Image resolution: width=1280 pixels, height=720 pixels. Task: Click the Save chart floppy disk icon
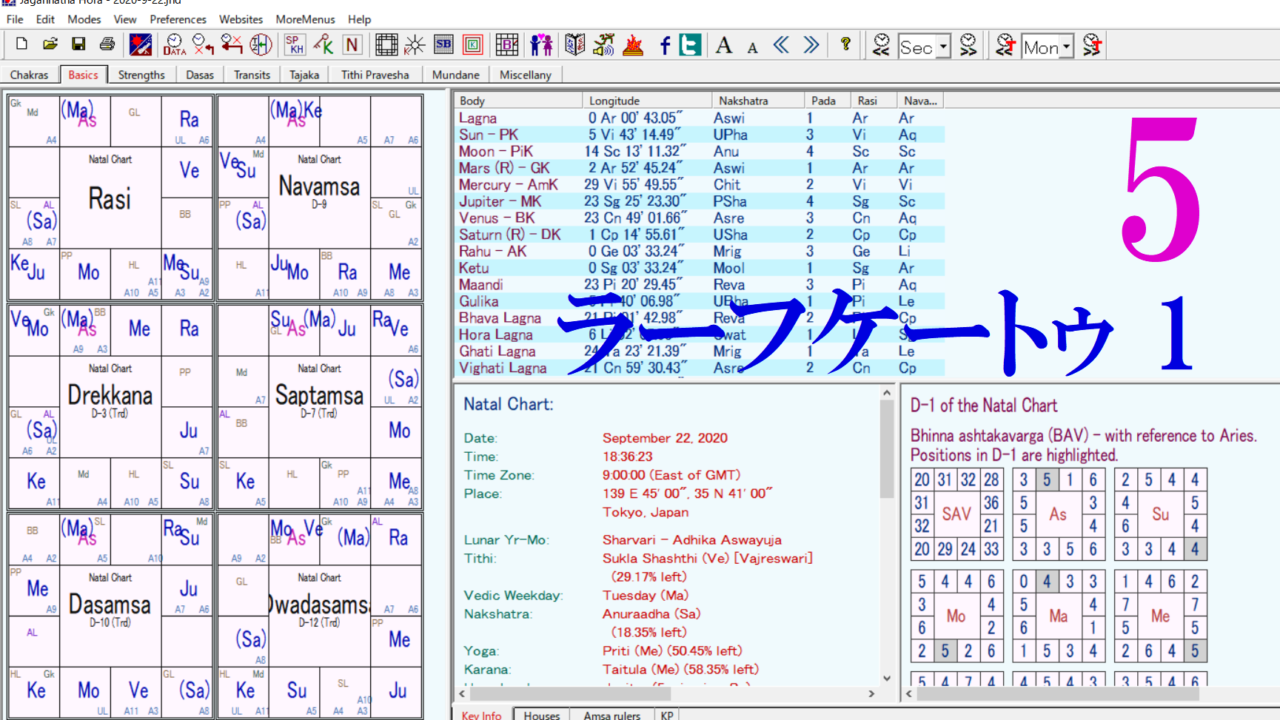click(x=78, y=44)
